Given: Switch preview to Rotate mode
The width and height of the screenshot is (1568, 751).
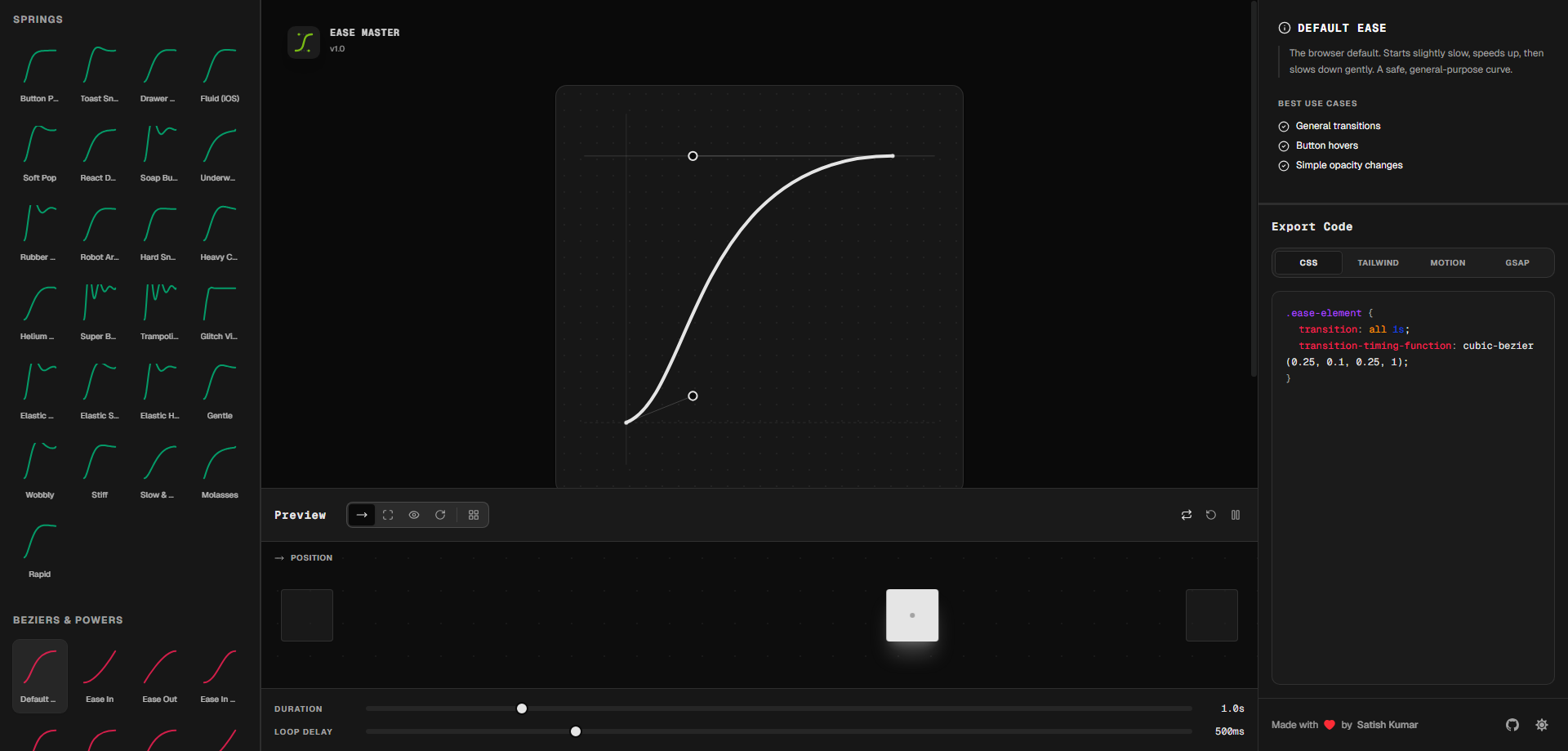Looking at the screenshot, I should click(x=440, y=515).
